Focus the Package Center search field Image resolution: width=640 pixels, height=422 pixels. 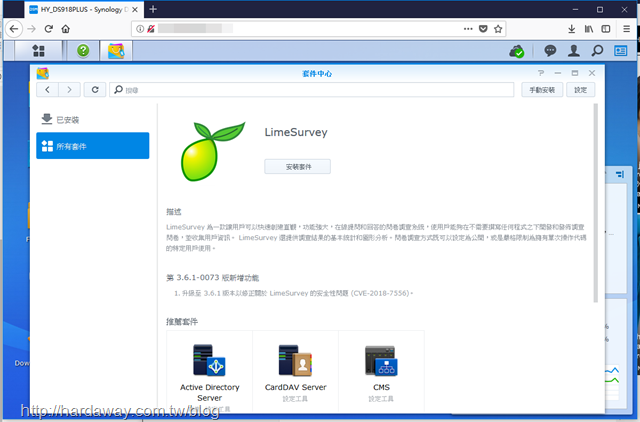coord(311,90)
